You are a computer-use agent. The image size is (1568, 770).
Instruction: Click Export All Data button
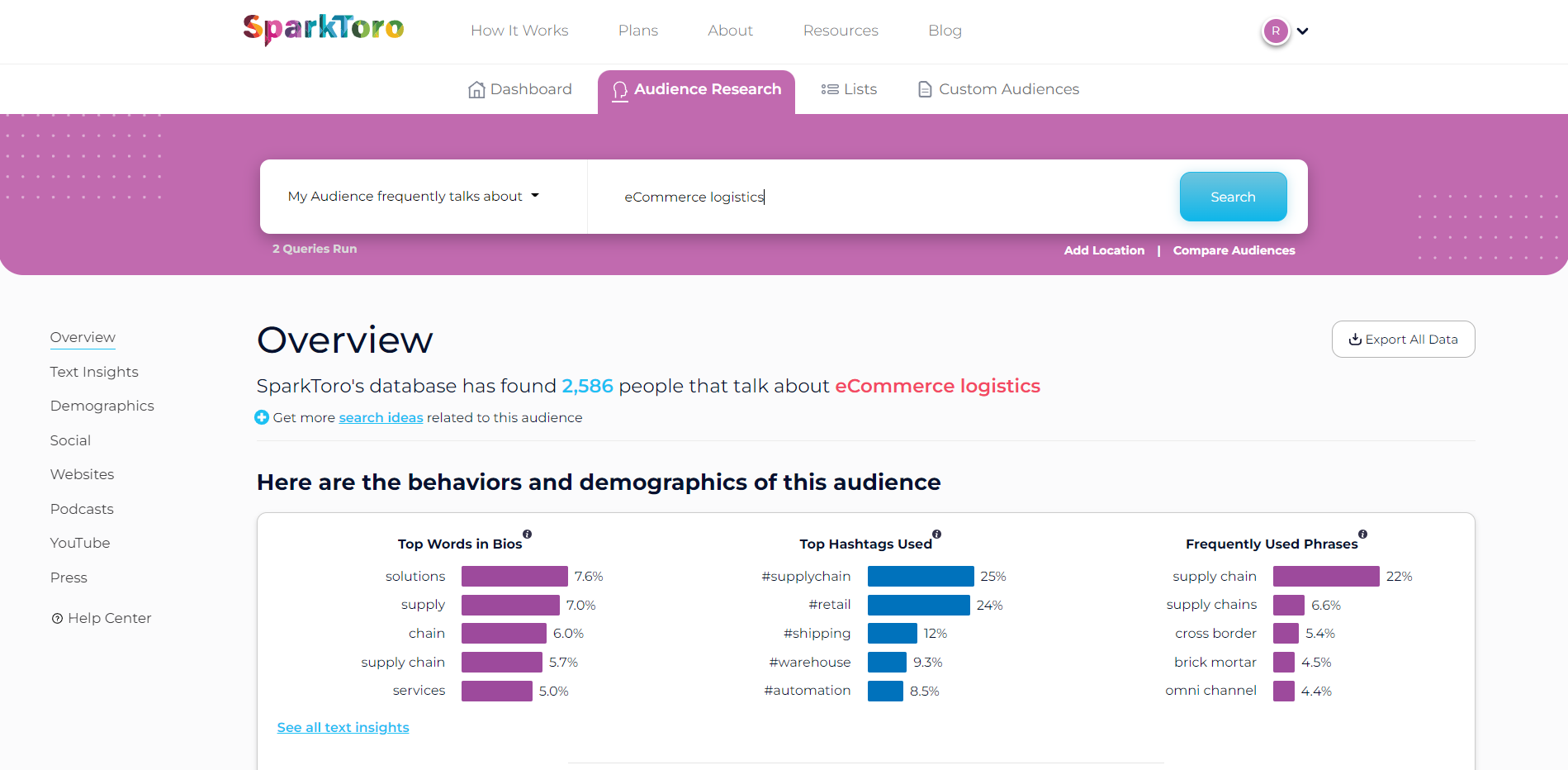tap(1403, 339)
